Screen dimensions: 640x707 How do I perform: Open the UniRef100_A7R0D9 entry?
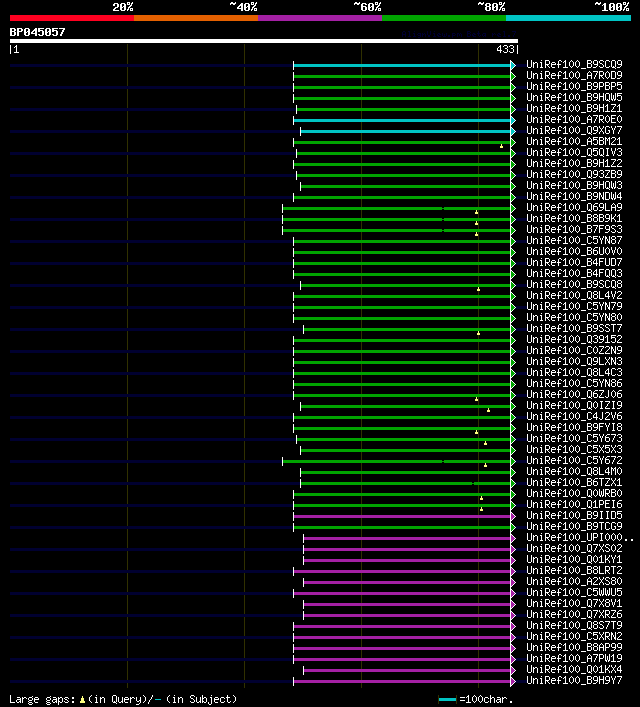[574, 75]
